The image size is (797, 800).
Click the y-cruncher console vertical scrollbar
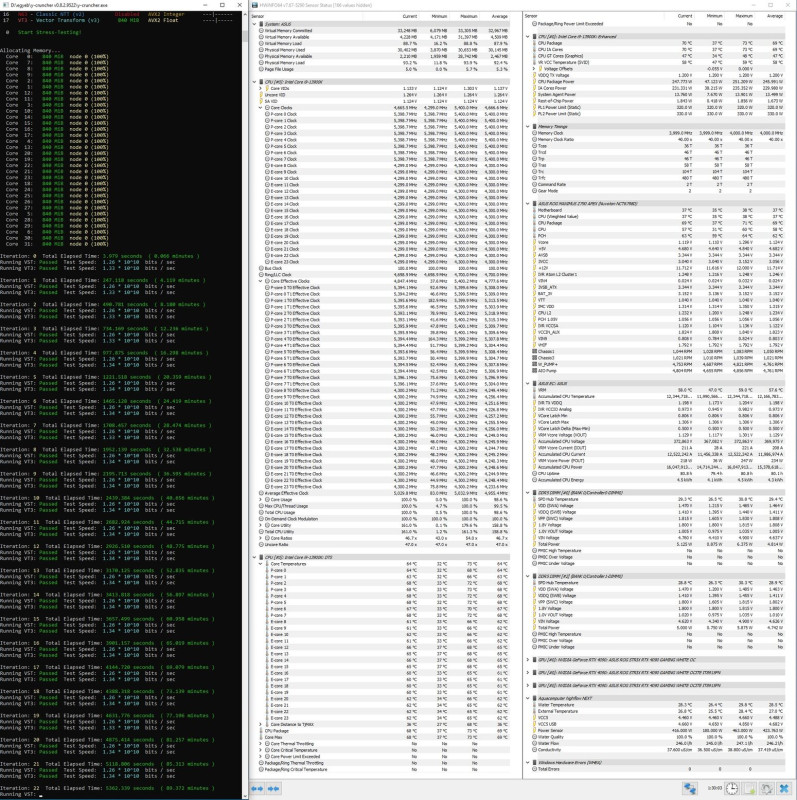[x=245, y=403]
